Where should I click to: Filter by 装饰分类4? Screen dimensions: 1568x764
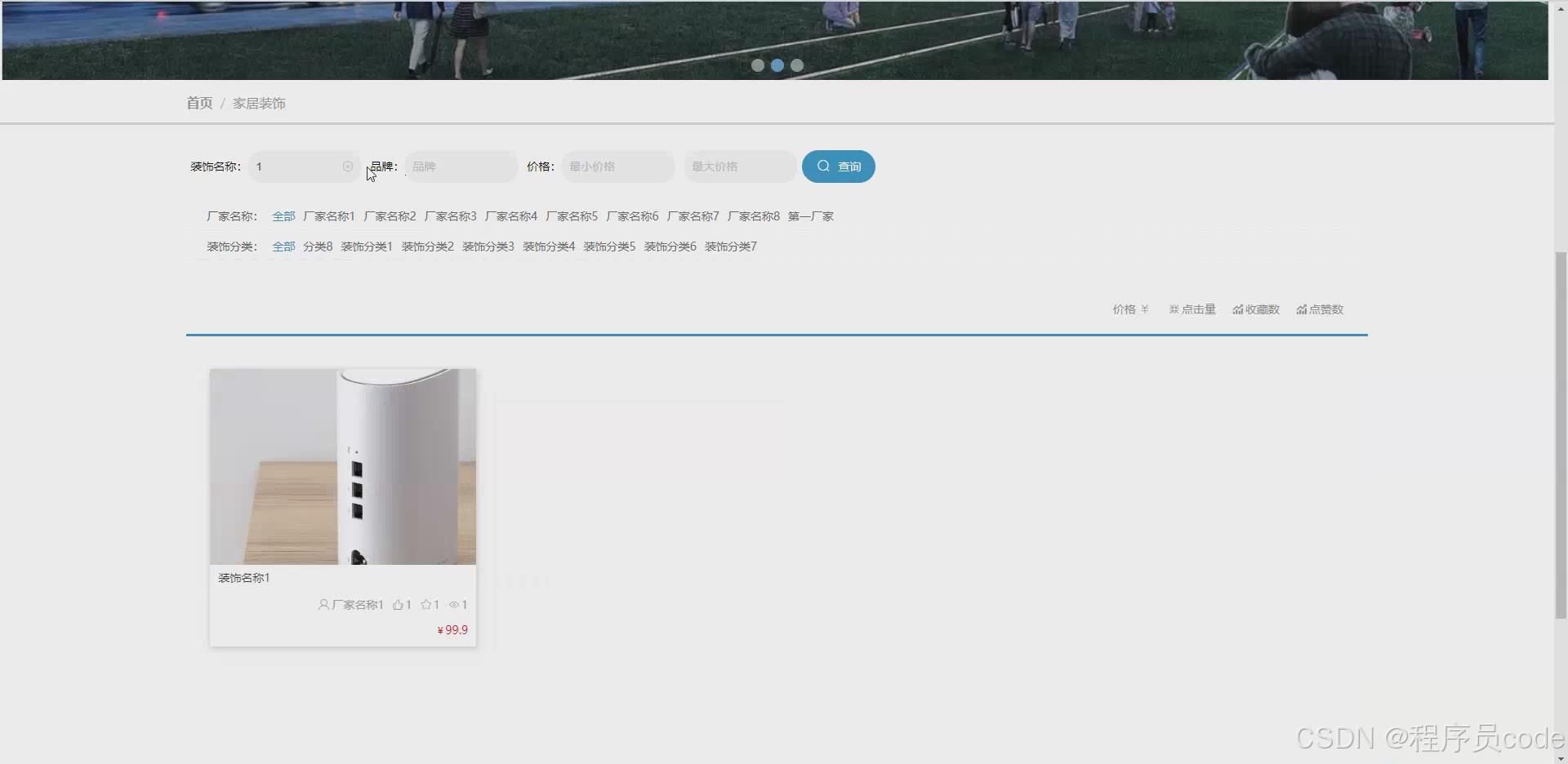coord(549,247)
